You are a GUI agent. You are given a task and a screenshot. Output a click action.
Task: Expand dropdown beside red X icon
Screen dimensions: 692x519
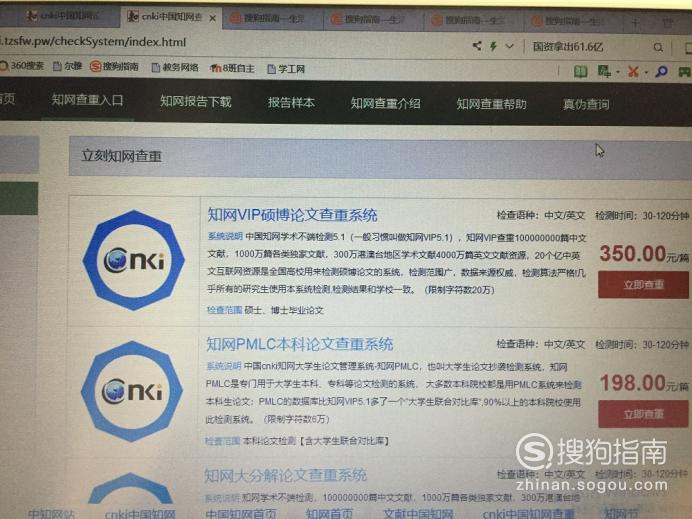(646, 72)
